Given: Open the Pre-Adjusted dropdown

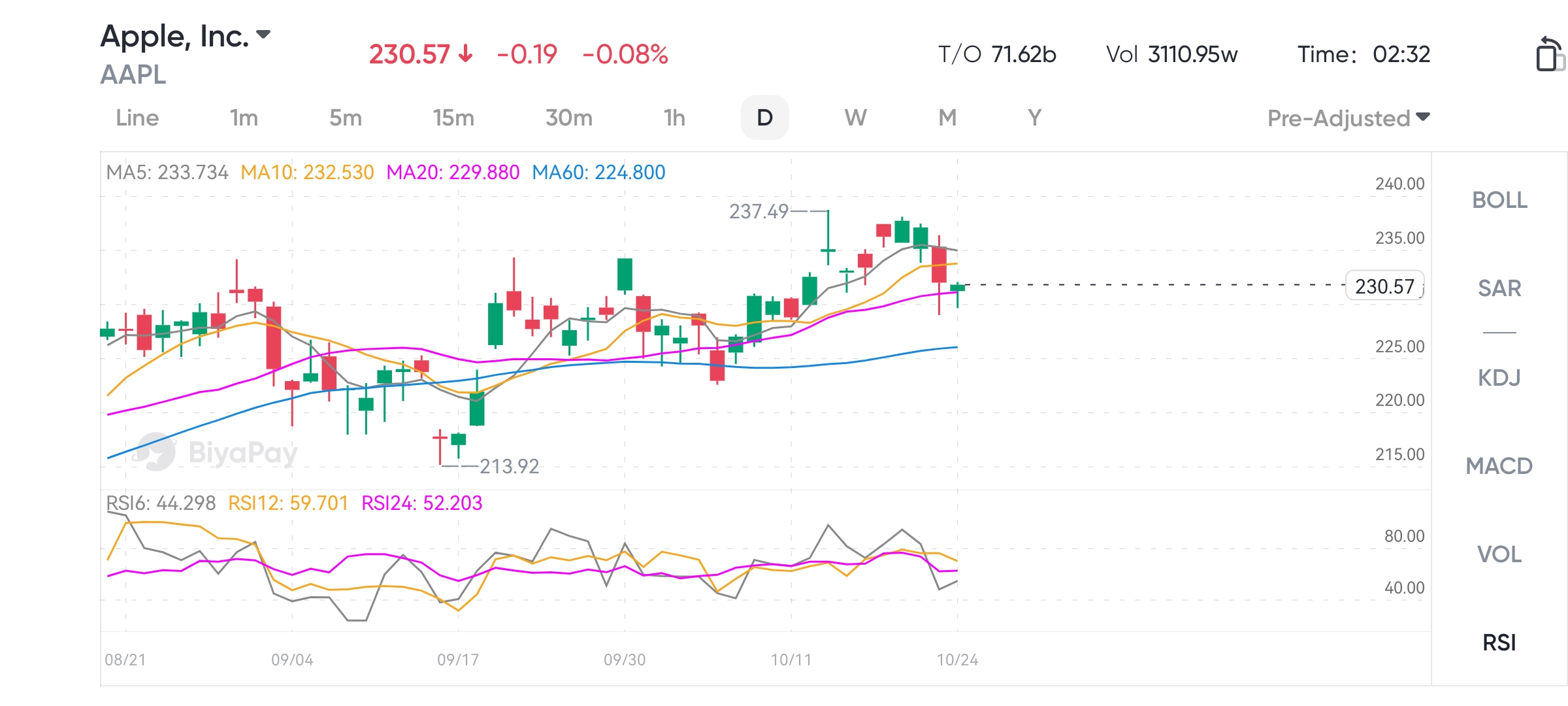Looking at the screenshot, I should (x=1348, y=118).
